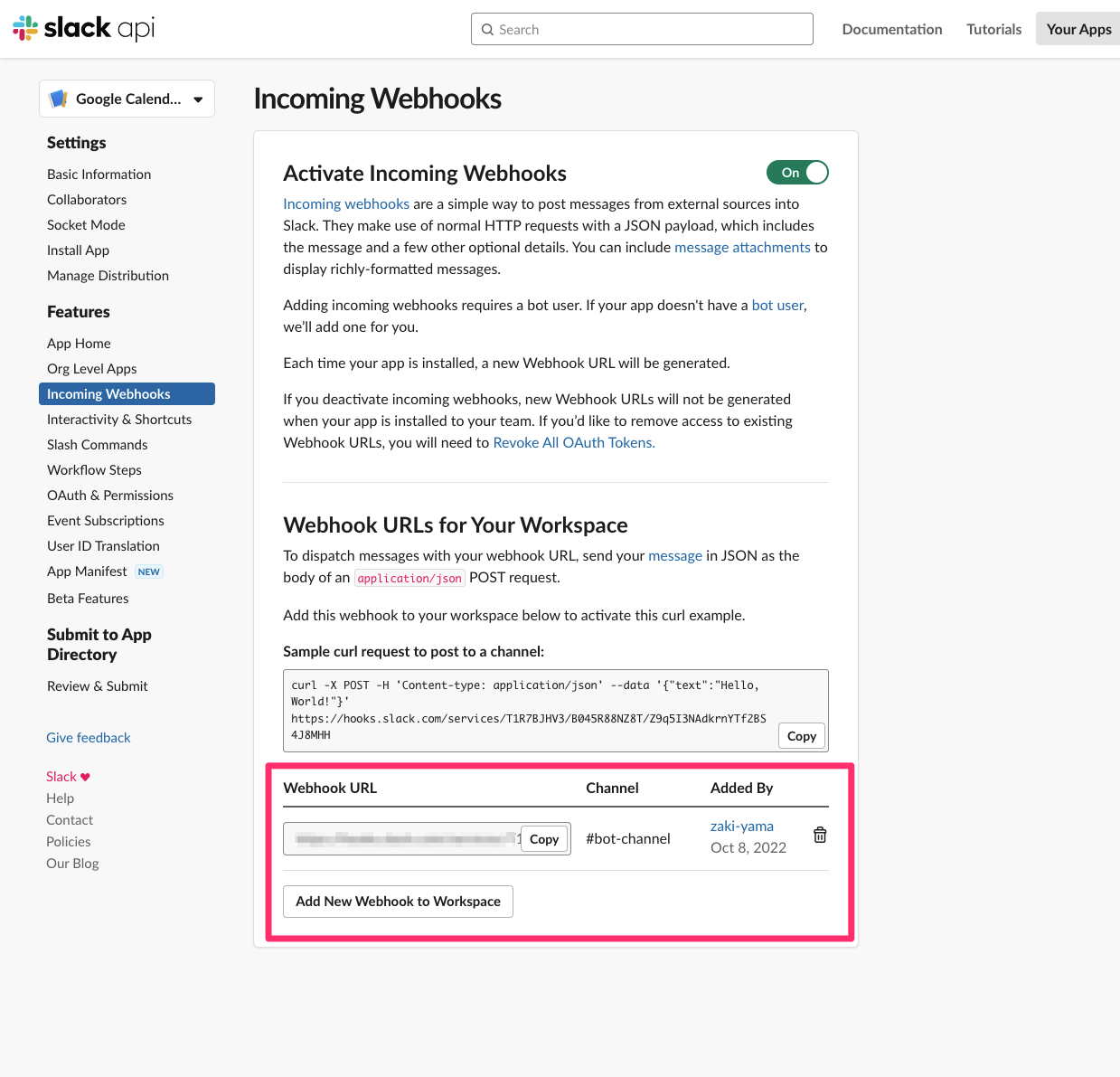This screenshot has height=1077, width=1120.
Task: Select User ID Translation
Action: tap(103, 545)
